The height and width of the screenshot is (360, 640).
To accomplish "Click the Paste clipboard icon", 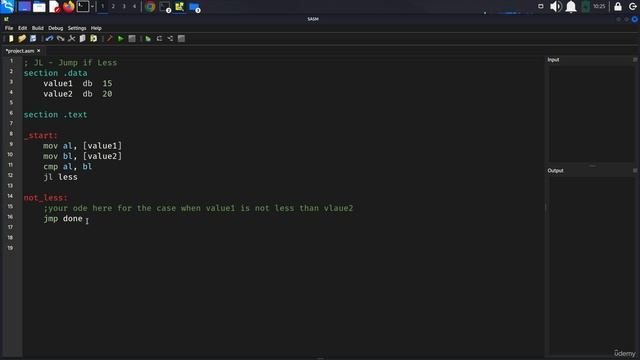I will tap(93, 38).
